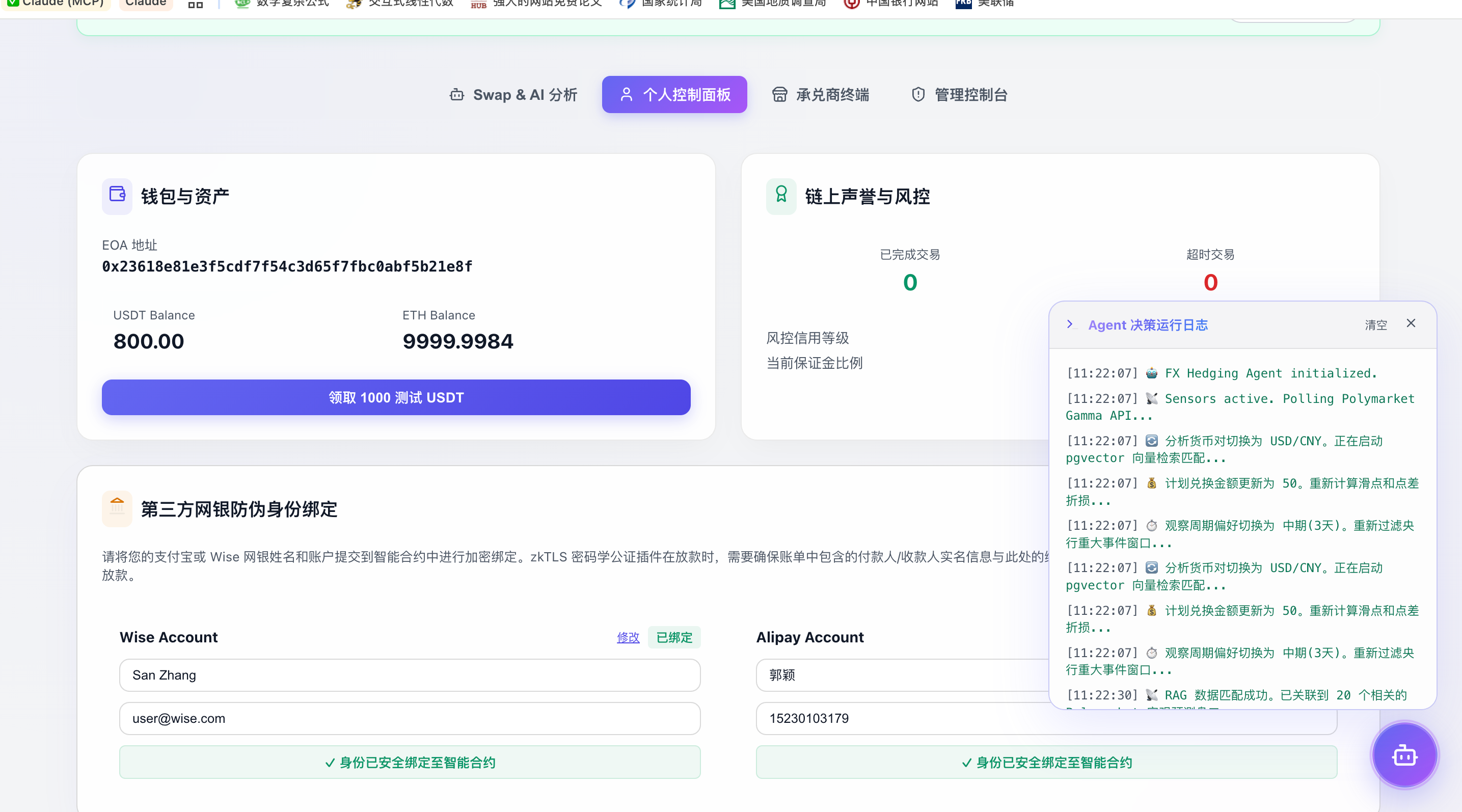Click the USDT balance value 800.00

pyautogui.click(x=149, y=342)
